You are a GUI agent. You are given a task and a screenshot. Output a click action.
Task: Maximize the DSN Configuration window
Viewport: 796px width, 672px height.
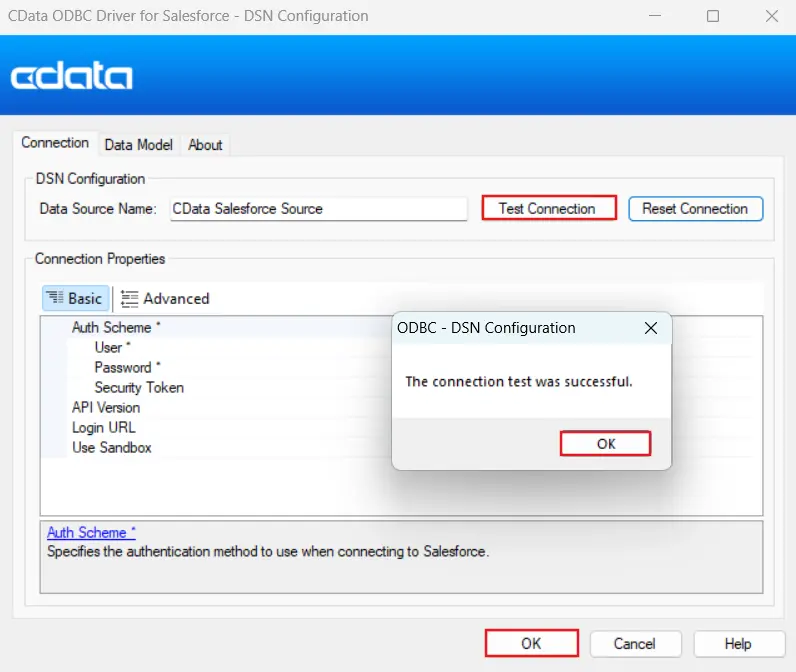click(713, 16)
